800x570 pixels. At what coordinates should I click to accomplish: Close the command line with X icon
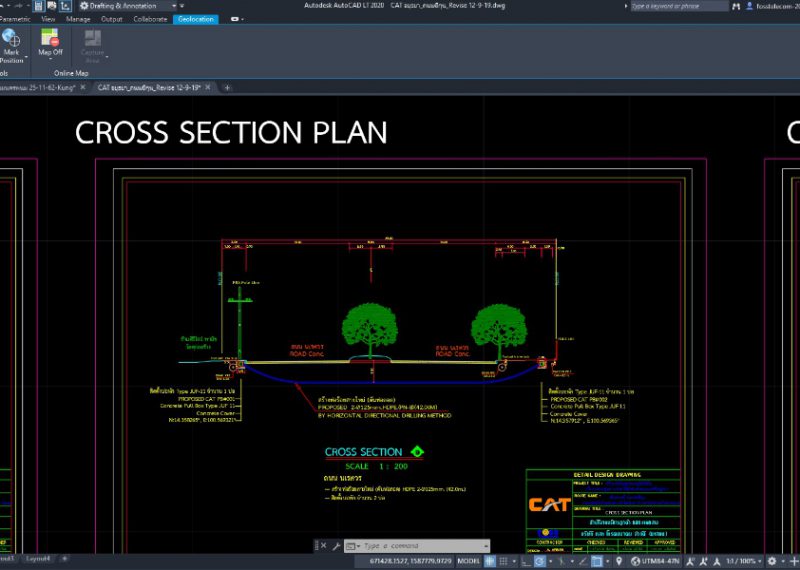point(323,546)
